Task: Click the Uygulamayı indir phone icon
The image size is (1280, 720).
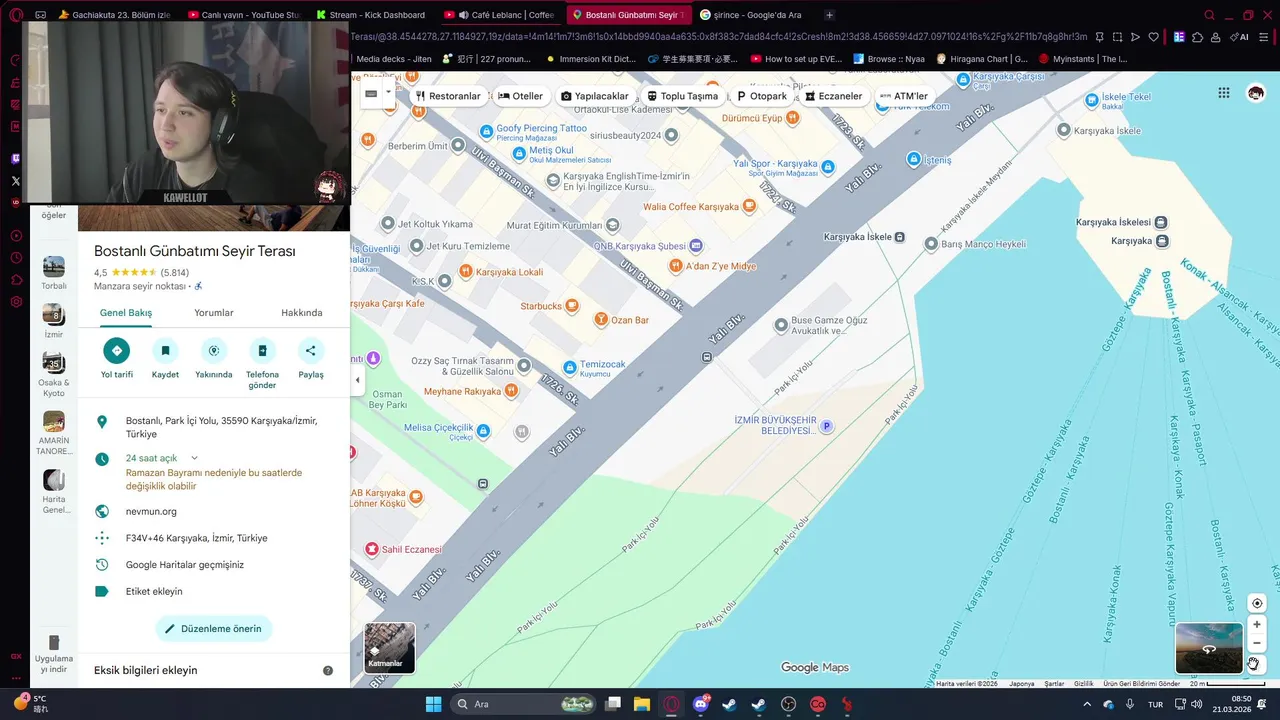Action: [54, 643]
